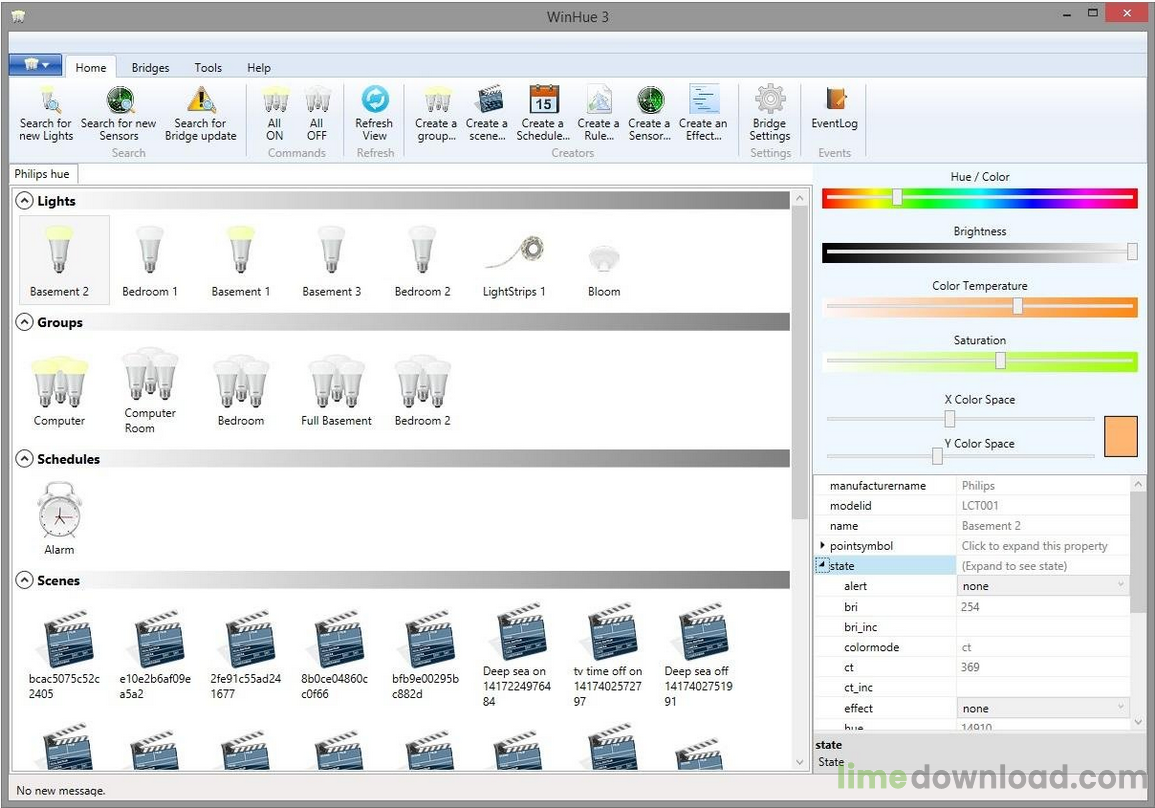
Task: Switch to the Bridges ribbon tab
Action: click(150, 68)
